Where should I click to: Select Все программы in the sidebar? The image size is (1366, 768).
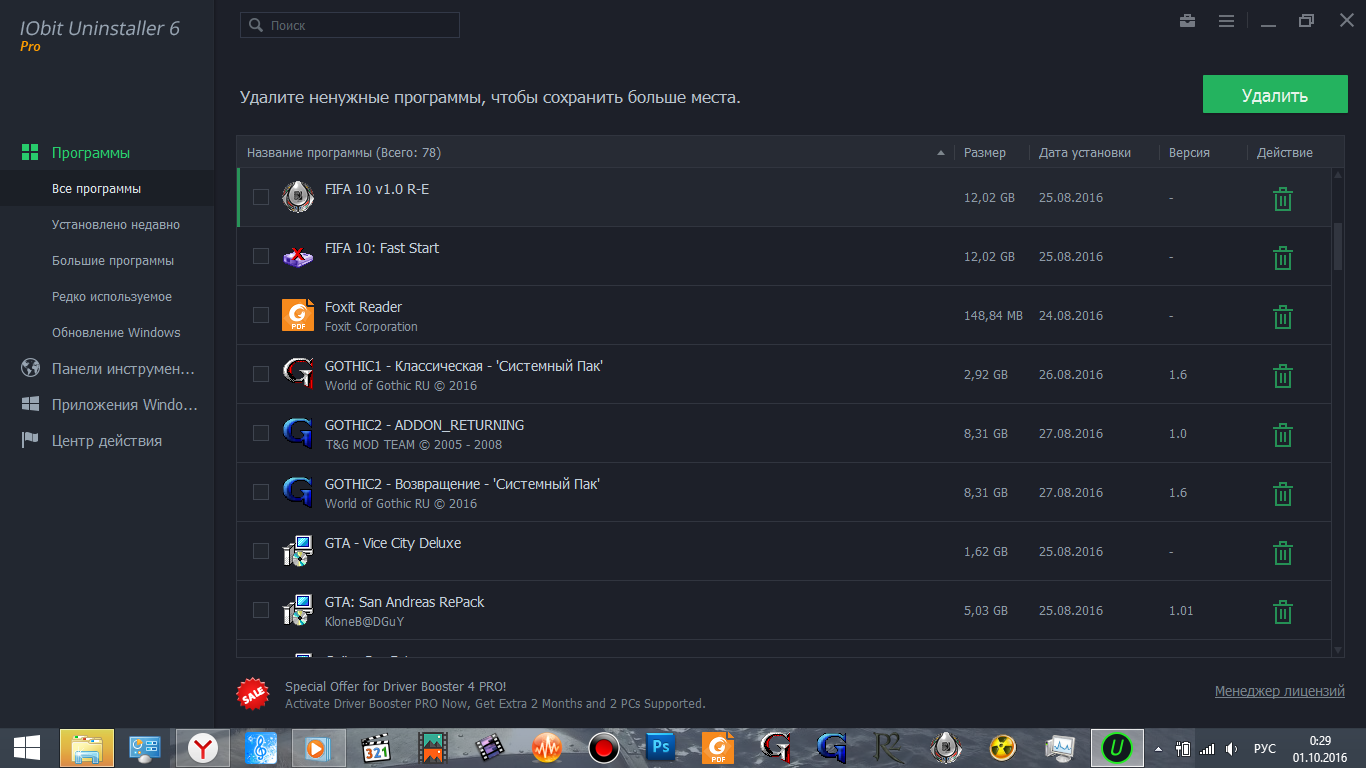(107, 189)
